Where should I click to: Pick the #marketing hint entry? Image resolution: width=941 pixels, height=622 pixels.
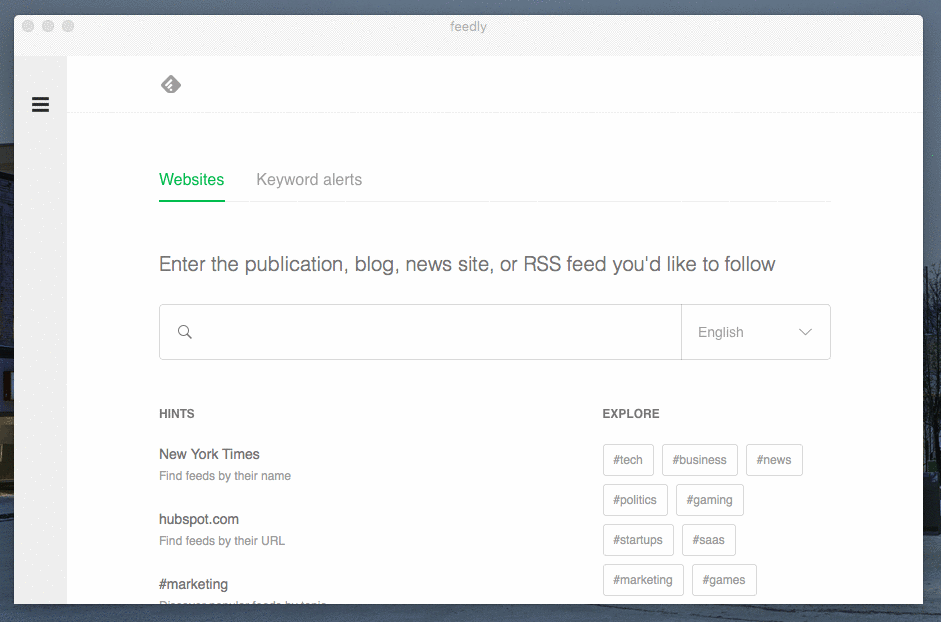tap(193, 584)
